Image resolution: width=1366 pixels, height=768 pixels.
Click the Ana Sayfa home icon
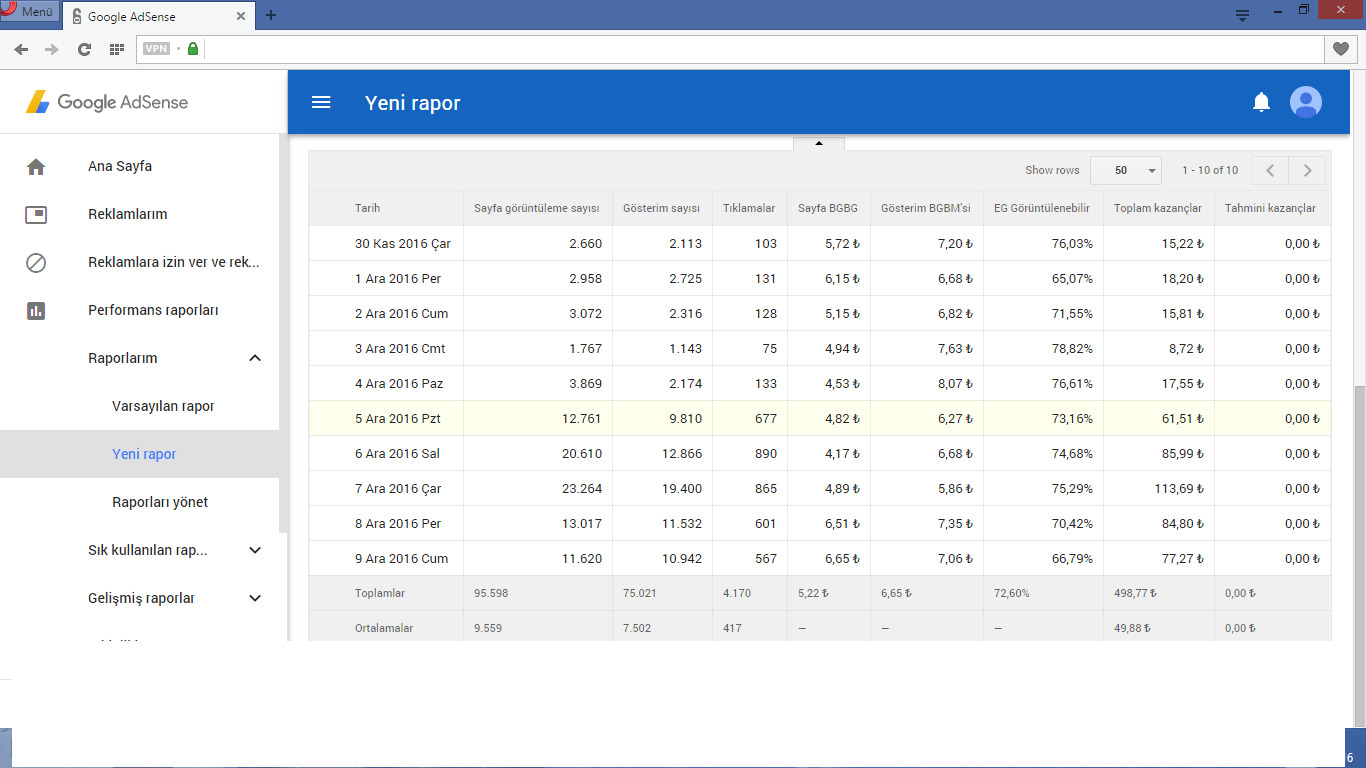pos(36,167)
